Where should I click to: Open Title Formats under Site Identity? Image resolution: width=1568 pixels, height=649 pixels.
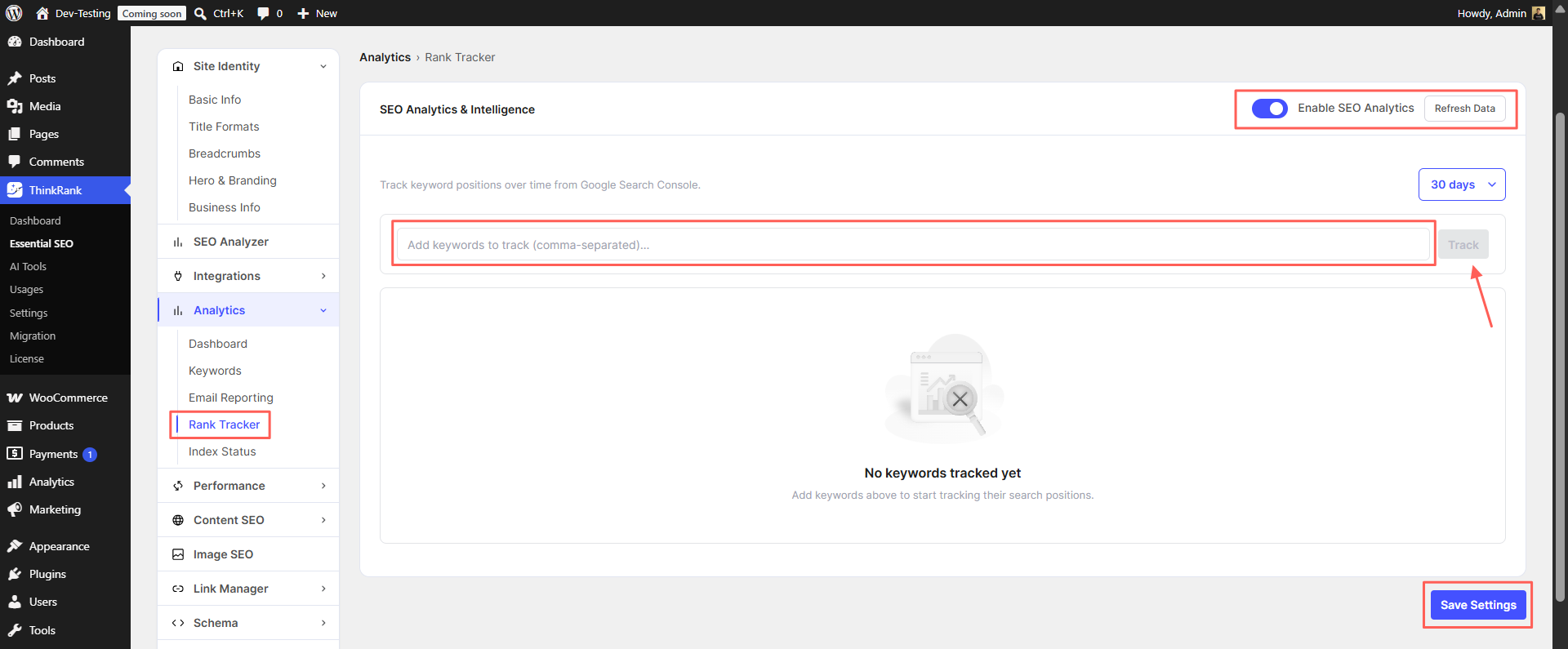point(224,127)
